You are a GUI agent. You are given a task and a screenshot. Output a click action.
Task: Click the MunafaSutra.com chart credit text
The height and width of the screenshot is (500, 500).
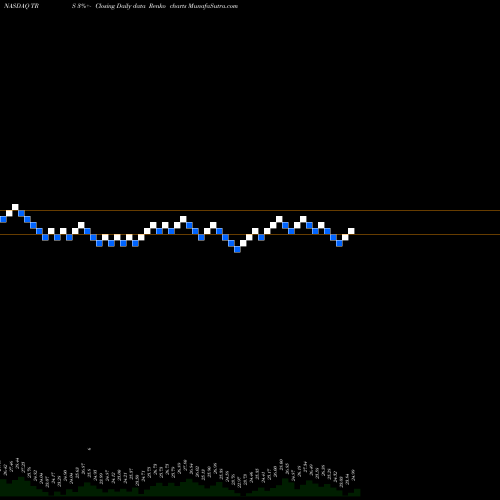coord(213,6)
